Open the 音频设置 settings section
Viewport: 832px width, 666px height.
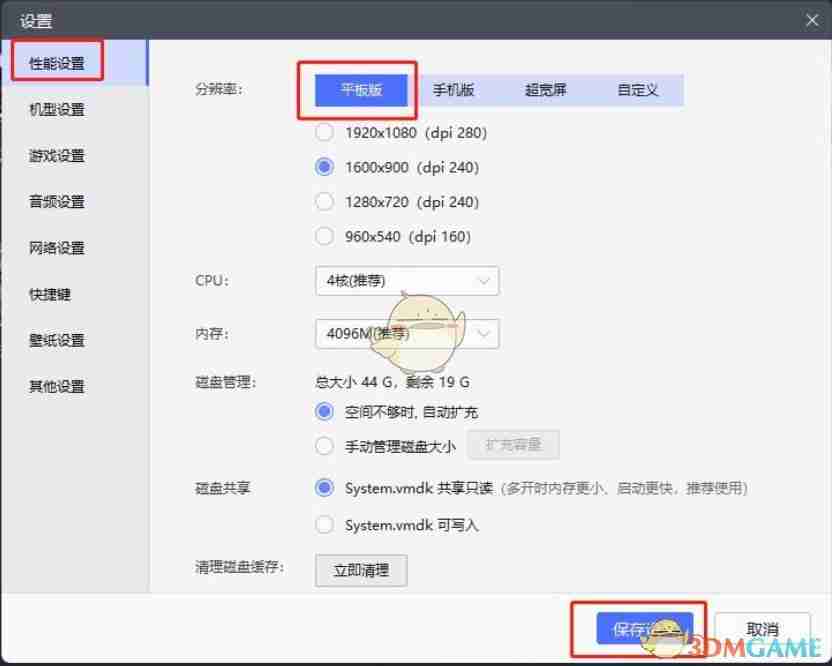(x=60, y=201)
